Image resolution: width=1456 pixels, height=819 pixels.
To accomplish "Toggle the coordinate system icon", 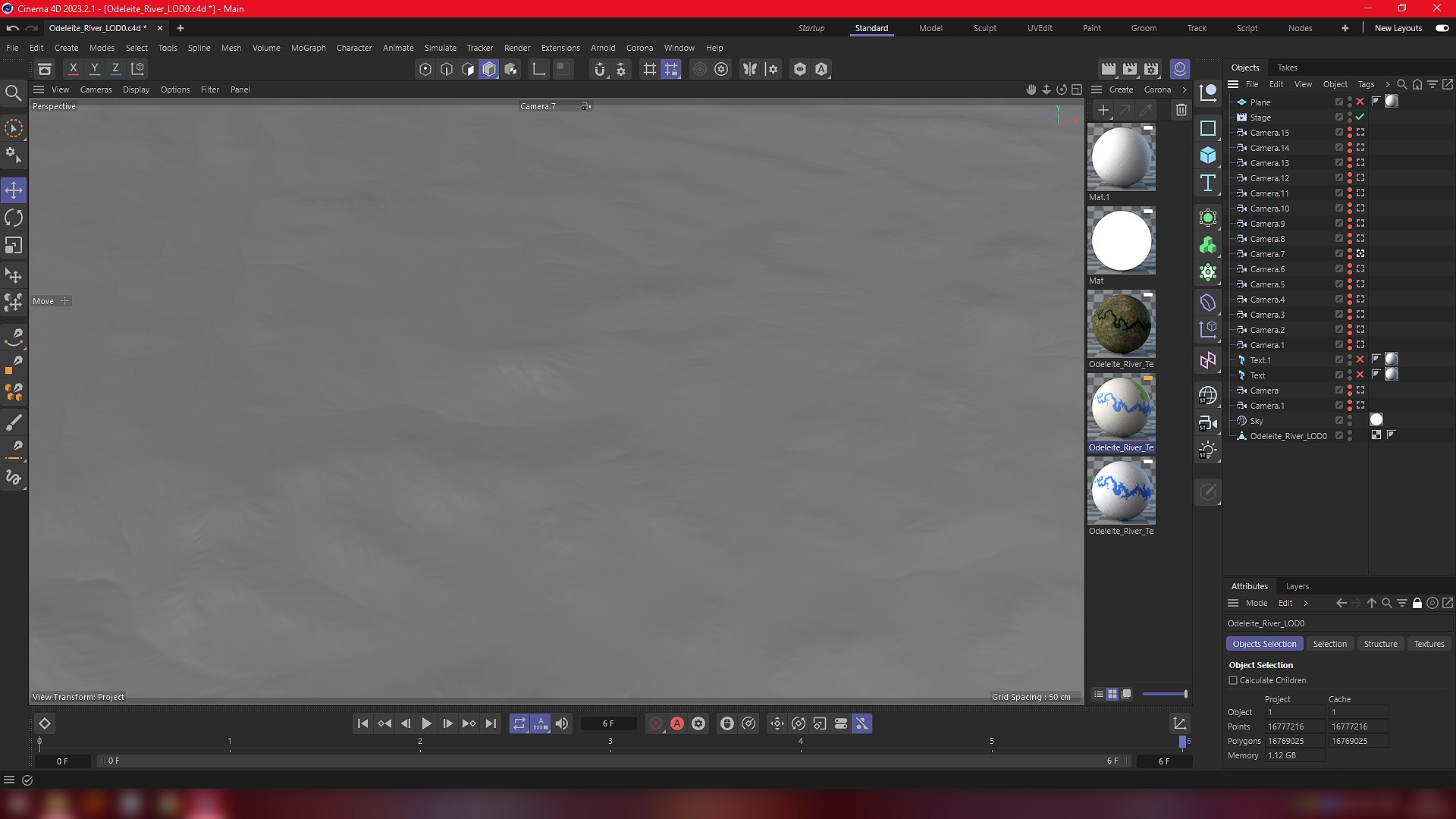I will (137, 69).
